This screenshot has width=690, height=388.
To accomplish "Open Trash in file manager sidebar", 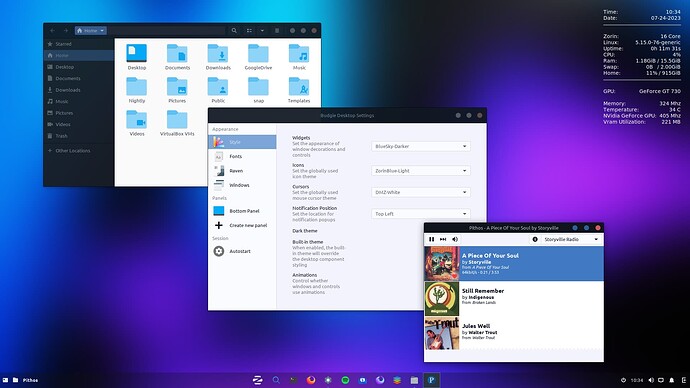I will click(79, 136).
